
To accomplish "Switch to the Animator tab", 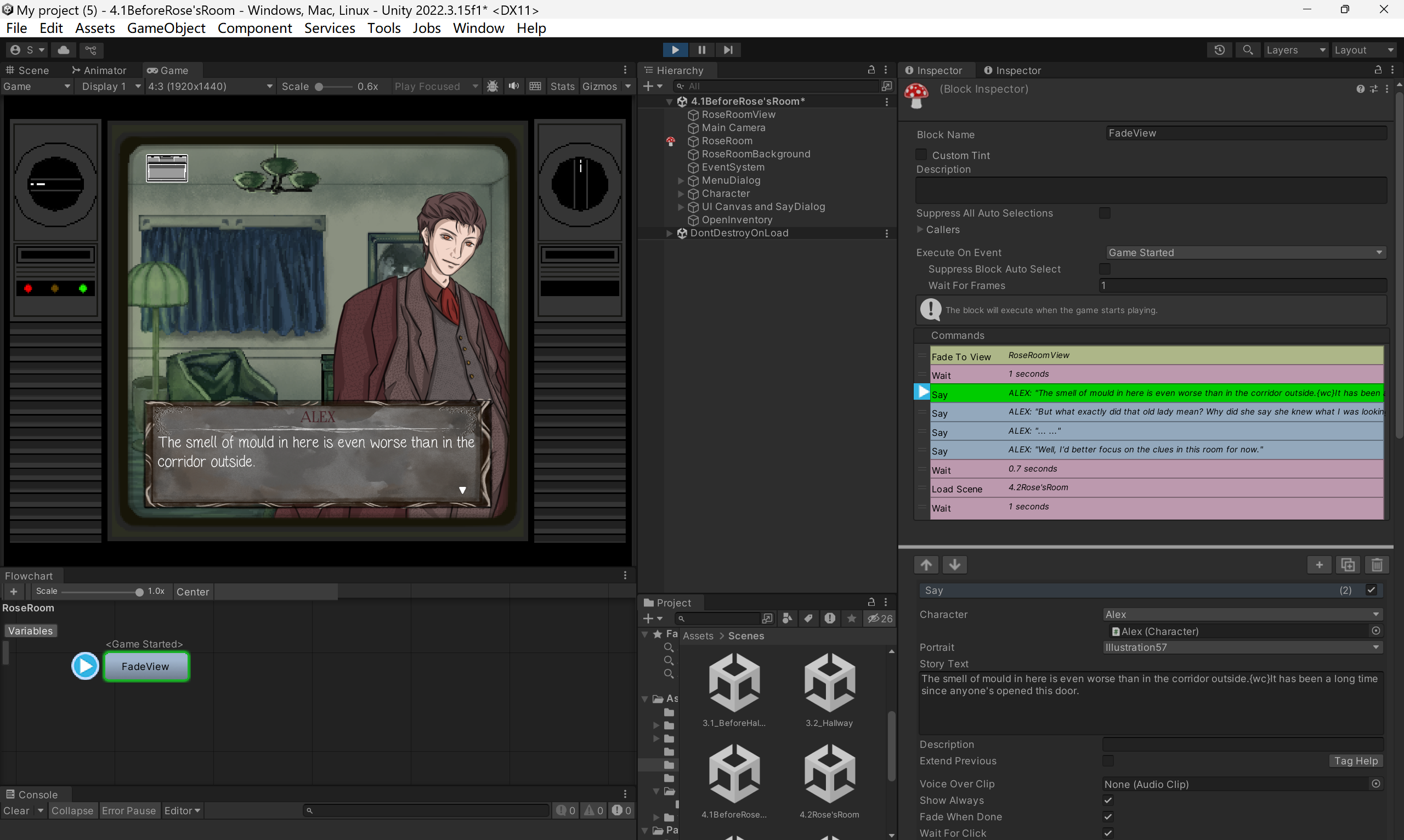I will click(99, 70).
